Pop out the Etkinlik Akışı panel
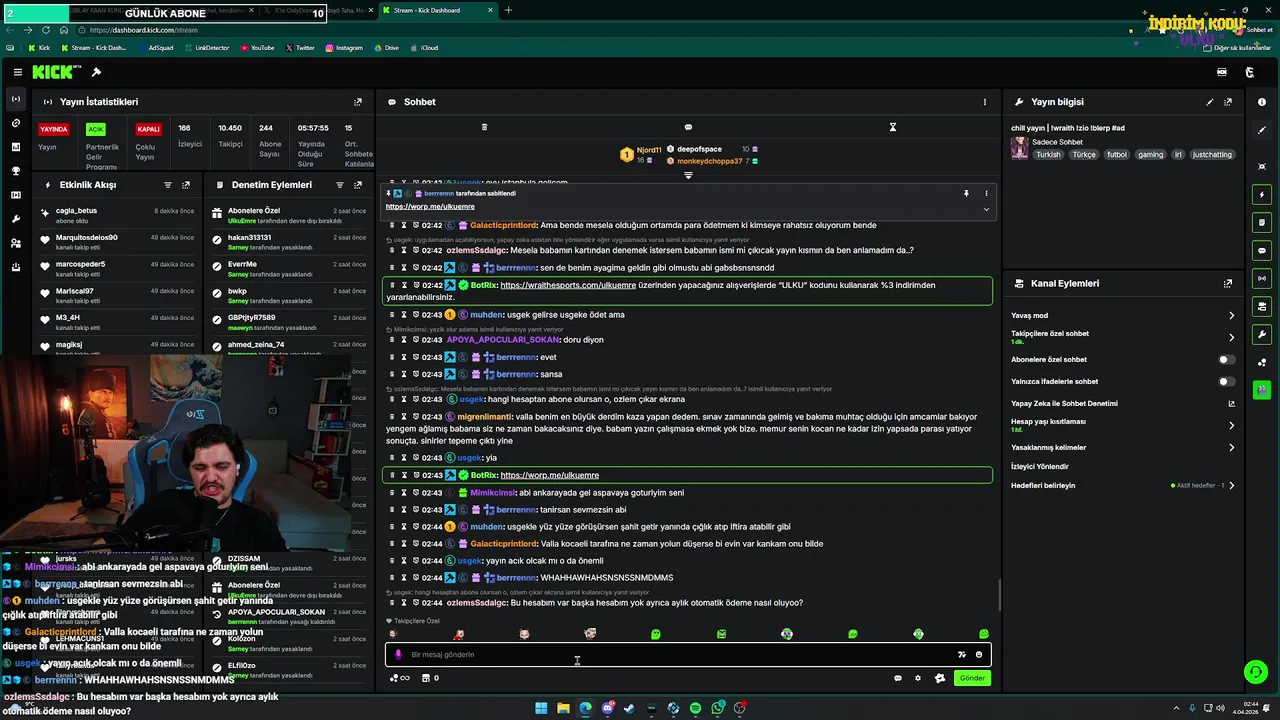This screenshot has height=720, width=1280. pos(186,185)
